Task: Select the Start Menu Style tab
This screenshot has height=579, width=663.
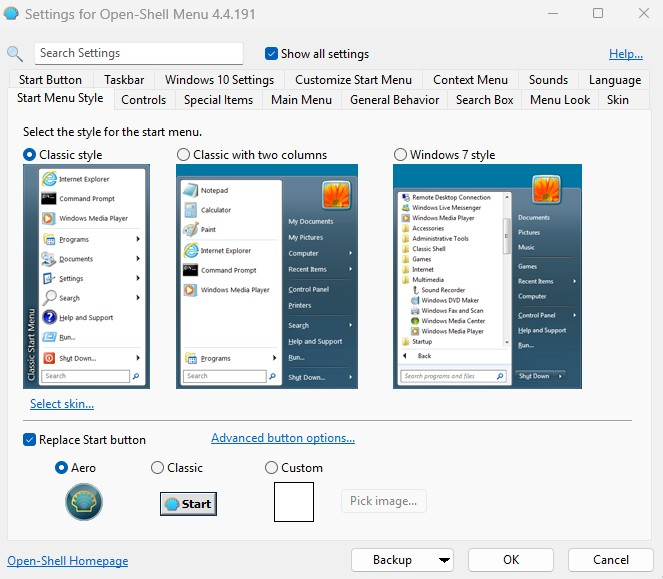Action: 60,98
